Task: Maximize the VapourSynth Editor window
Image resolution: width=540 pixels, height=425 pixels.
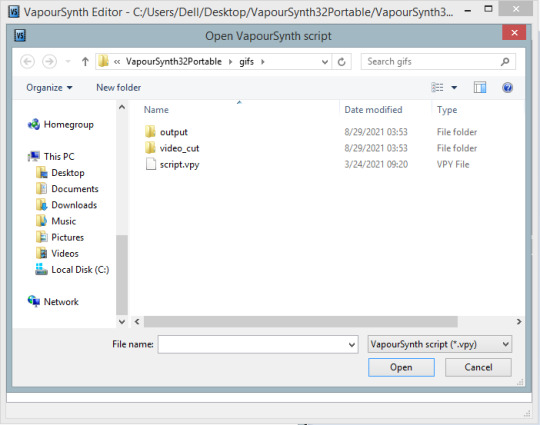Action: 488,9
